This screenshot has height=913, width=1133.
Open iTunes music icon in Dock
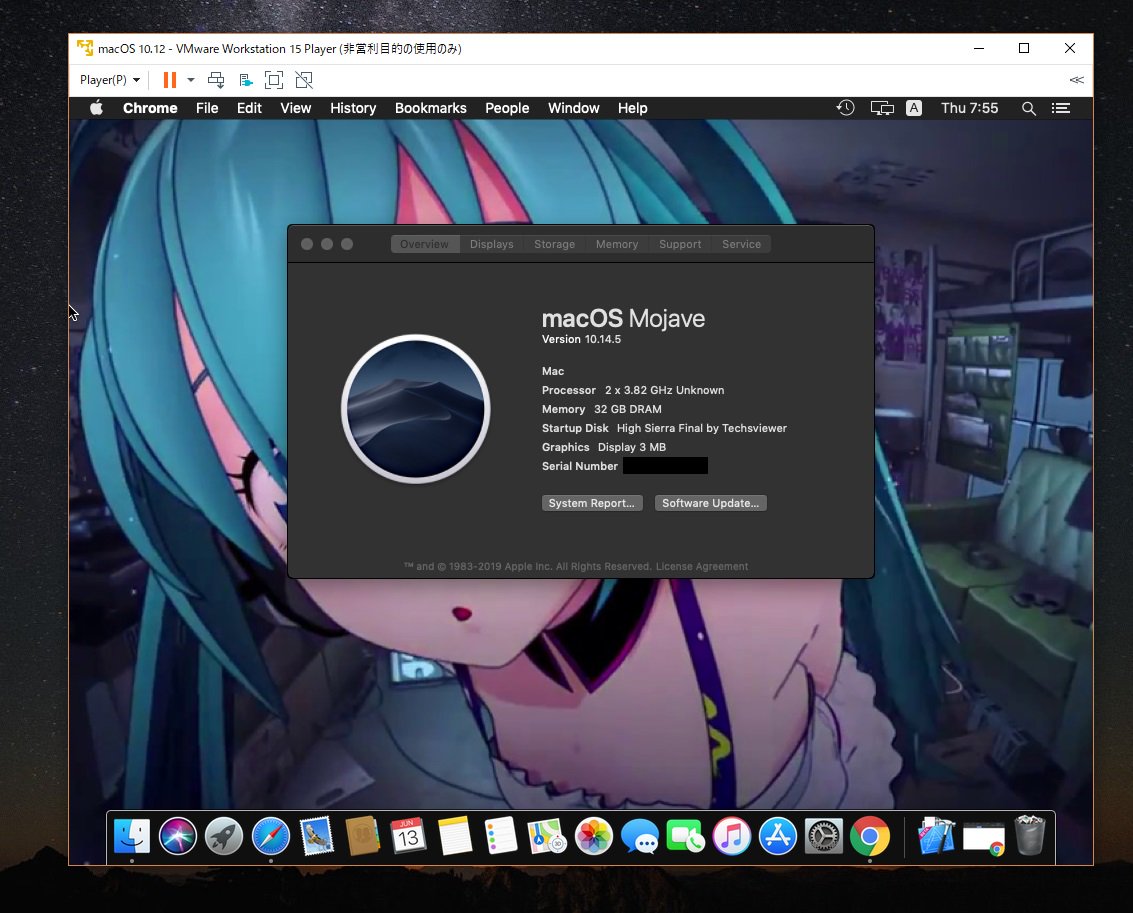pyautogui.click(x=731, y=836)
